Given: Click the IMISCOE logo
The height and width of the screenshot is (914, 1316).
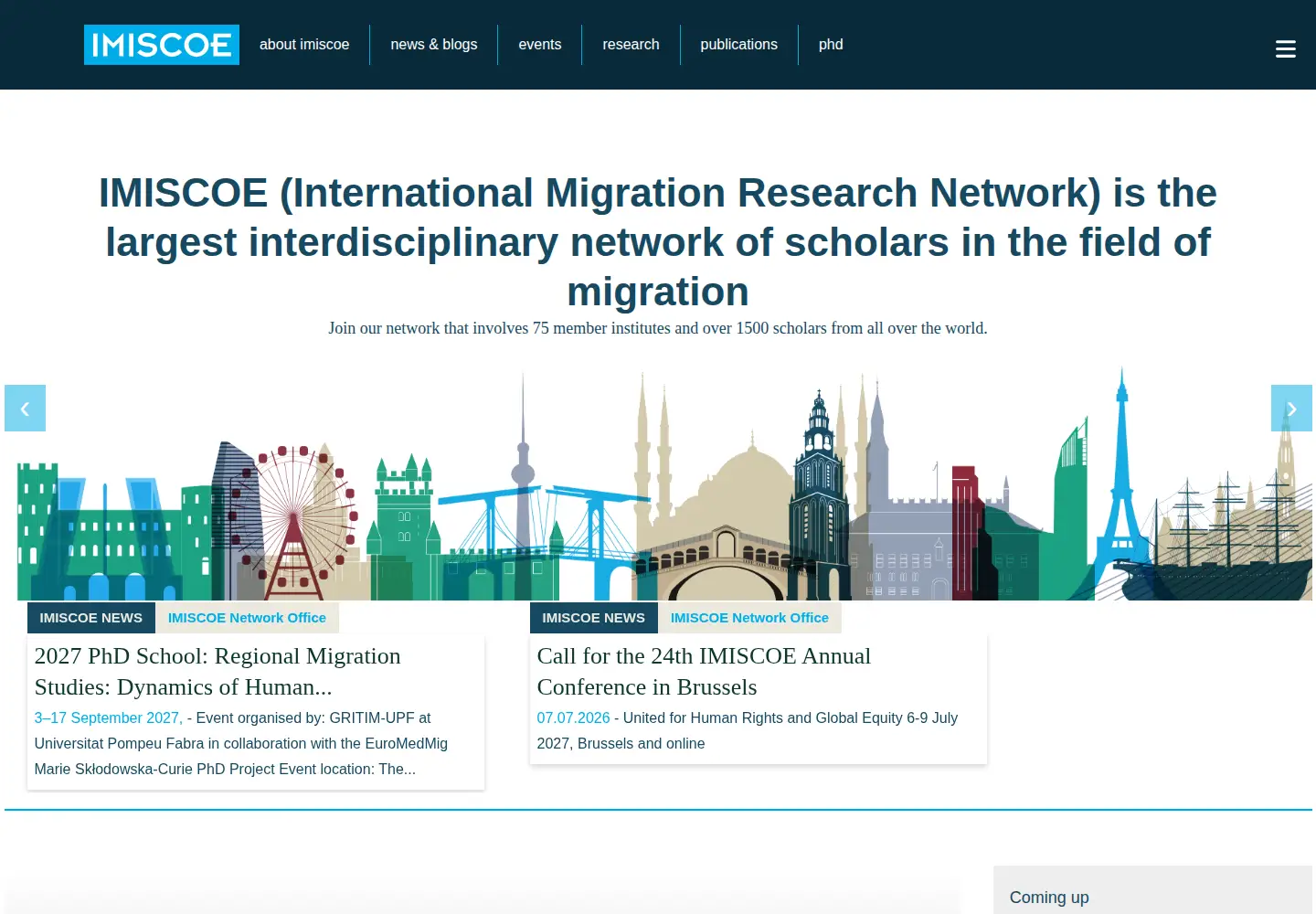Looking at the screenshot, I should click(162, 45).
